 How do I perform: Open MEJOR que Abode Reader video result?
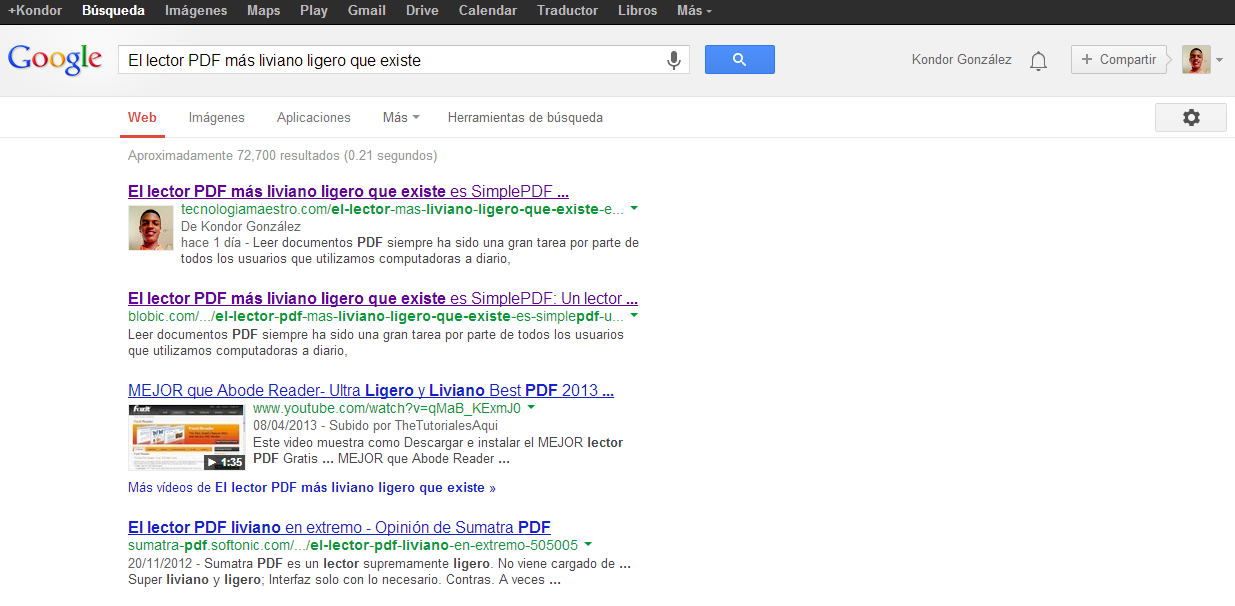371,390
